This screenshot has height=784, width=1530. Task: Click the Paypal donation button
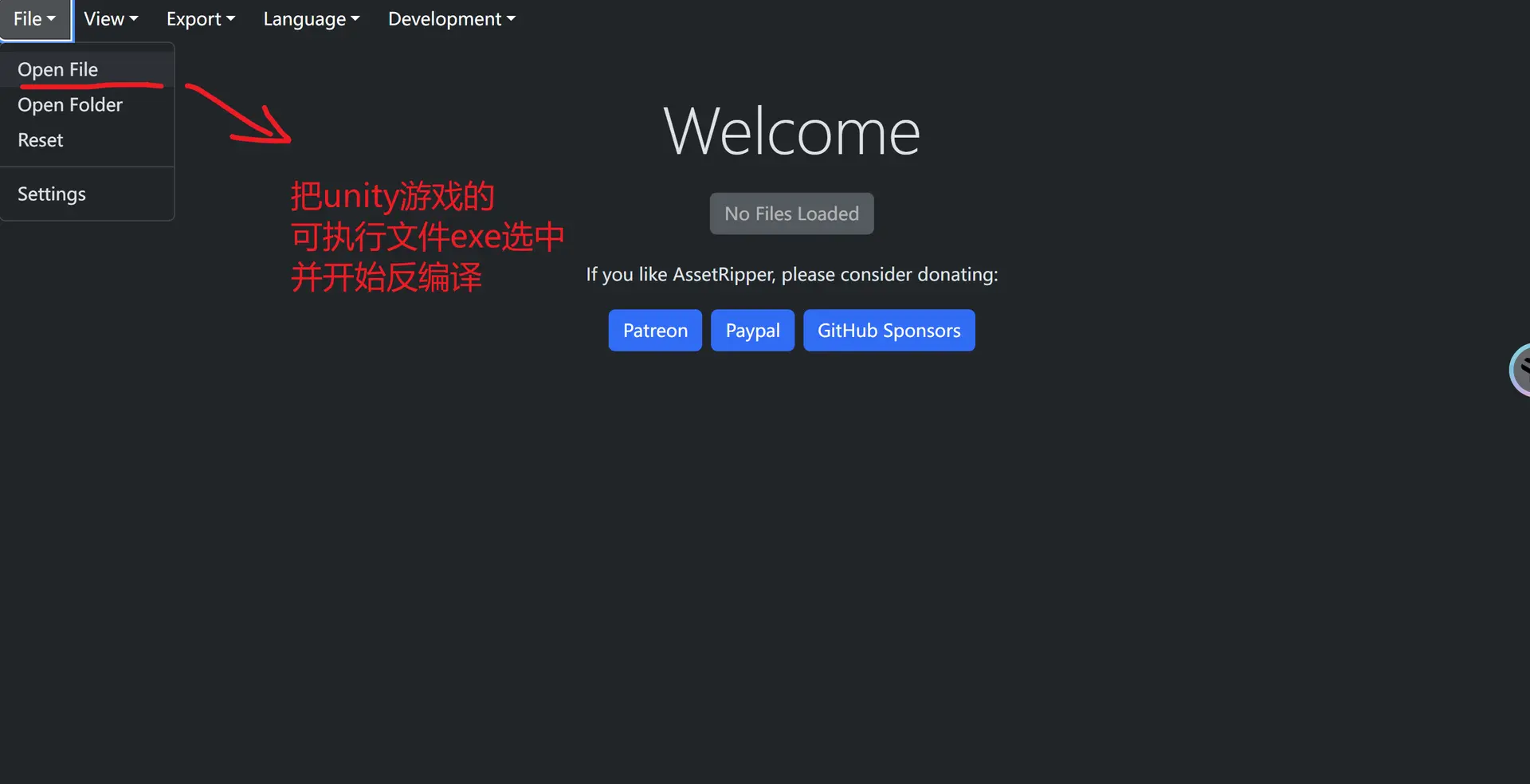752,330
